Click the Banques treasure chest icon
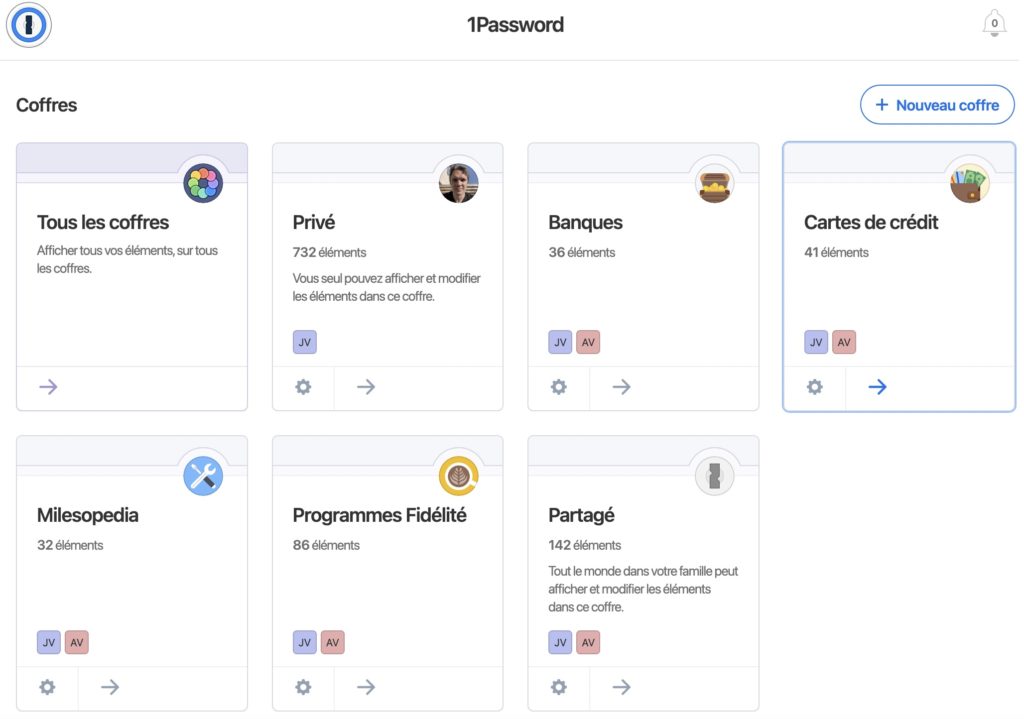 715,183
